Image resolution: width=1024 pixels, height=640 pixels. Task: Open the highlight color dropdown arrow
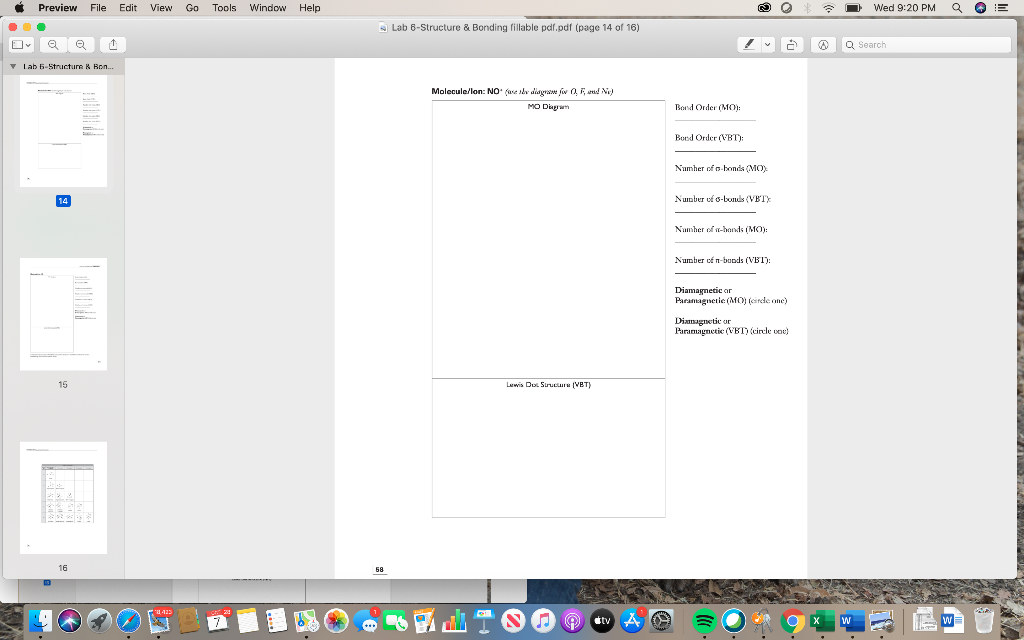(x=768, y=44)
